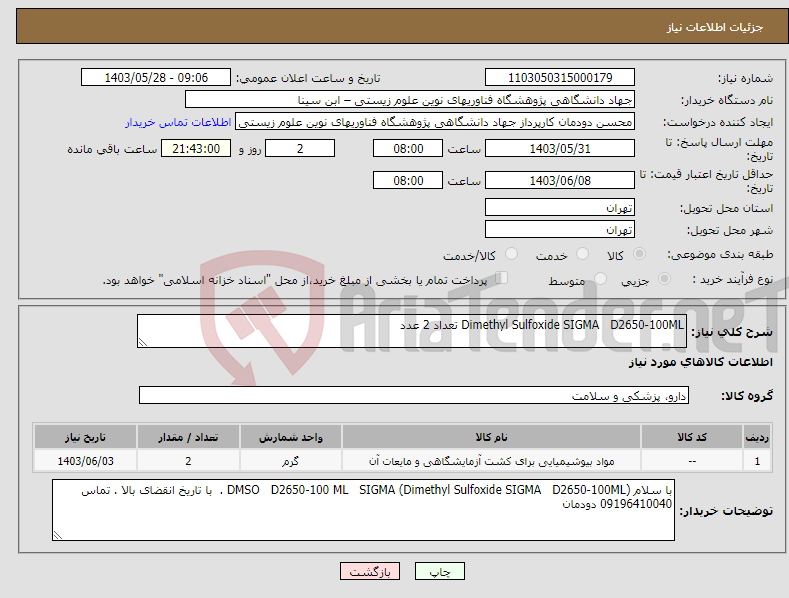Toggle the Islamic treasury payment checkbox
The width and height of the screenshot is (789, 598).
(501, 278)
